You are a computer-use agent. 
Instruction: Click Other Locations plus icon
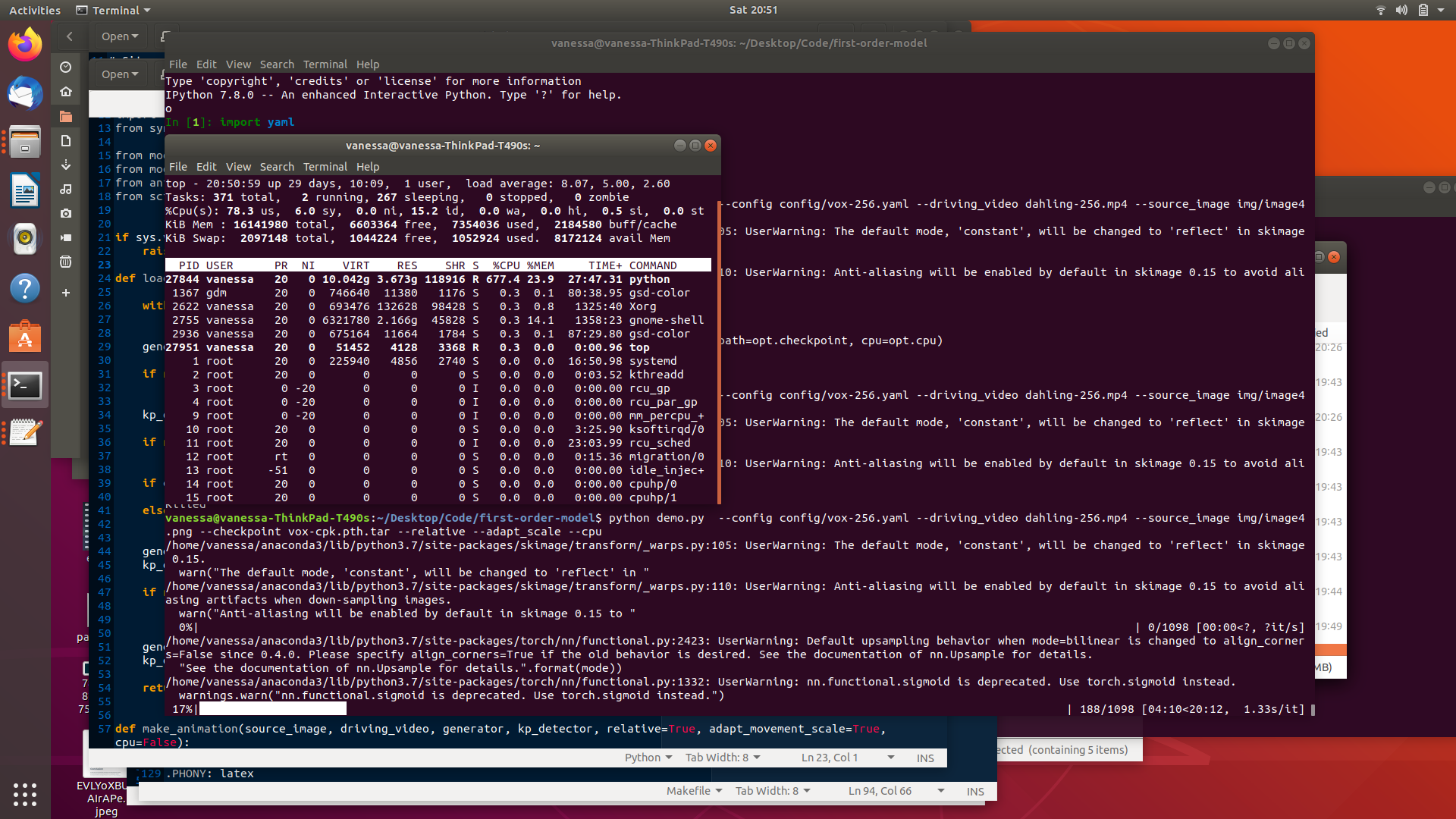66,292
